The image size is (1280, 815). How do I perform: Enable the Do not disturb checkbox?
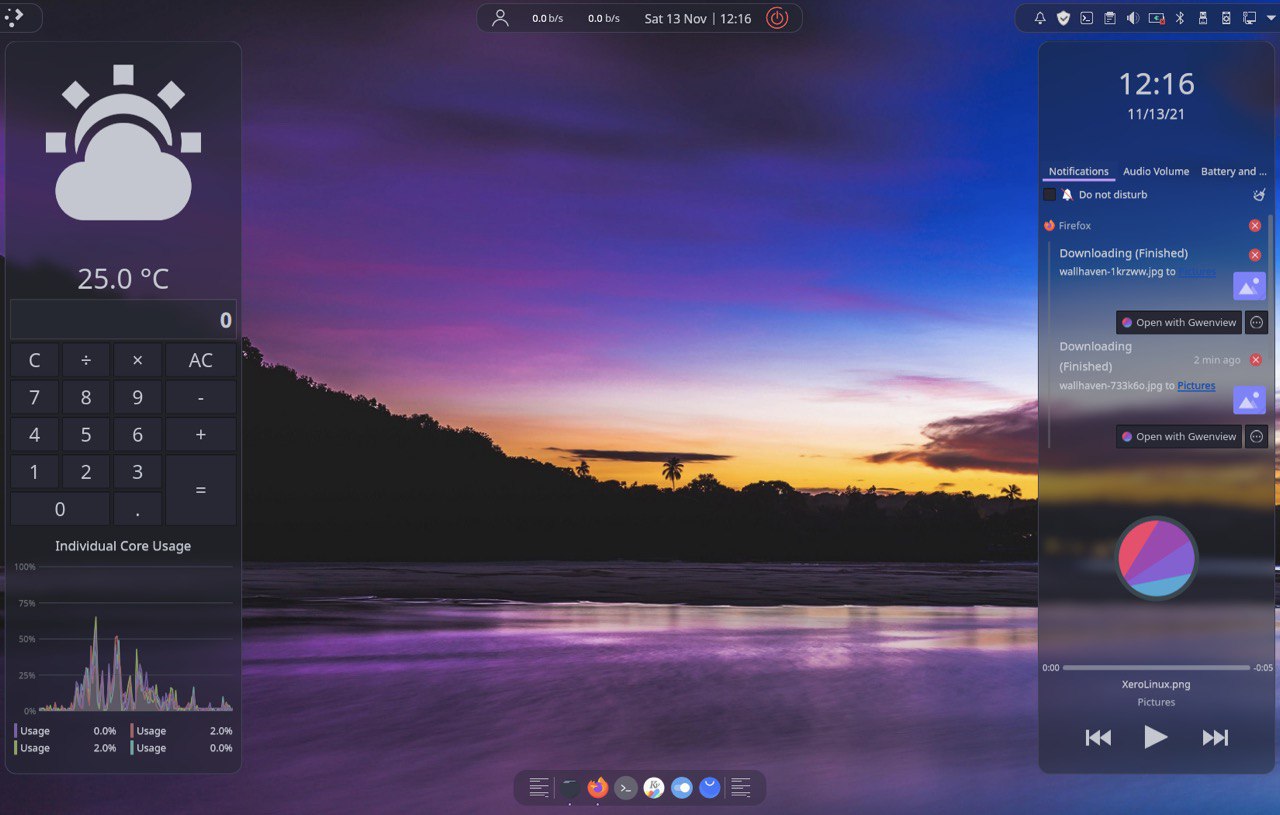(x=1049, y=195)
